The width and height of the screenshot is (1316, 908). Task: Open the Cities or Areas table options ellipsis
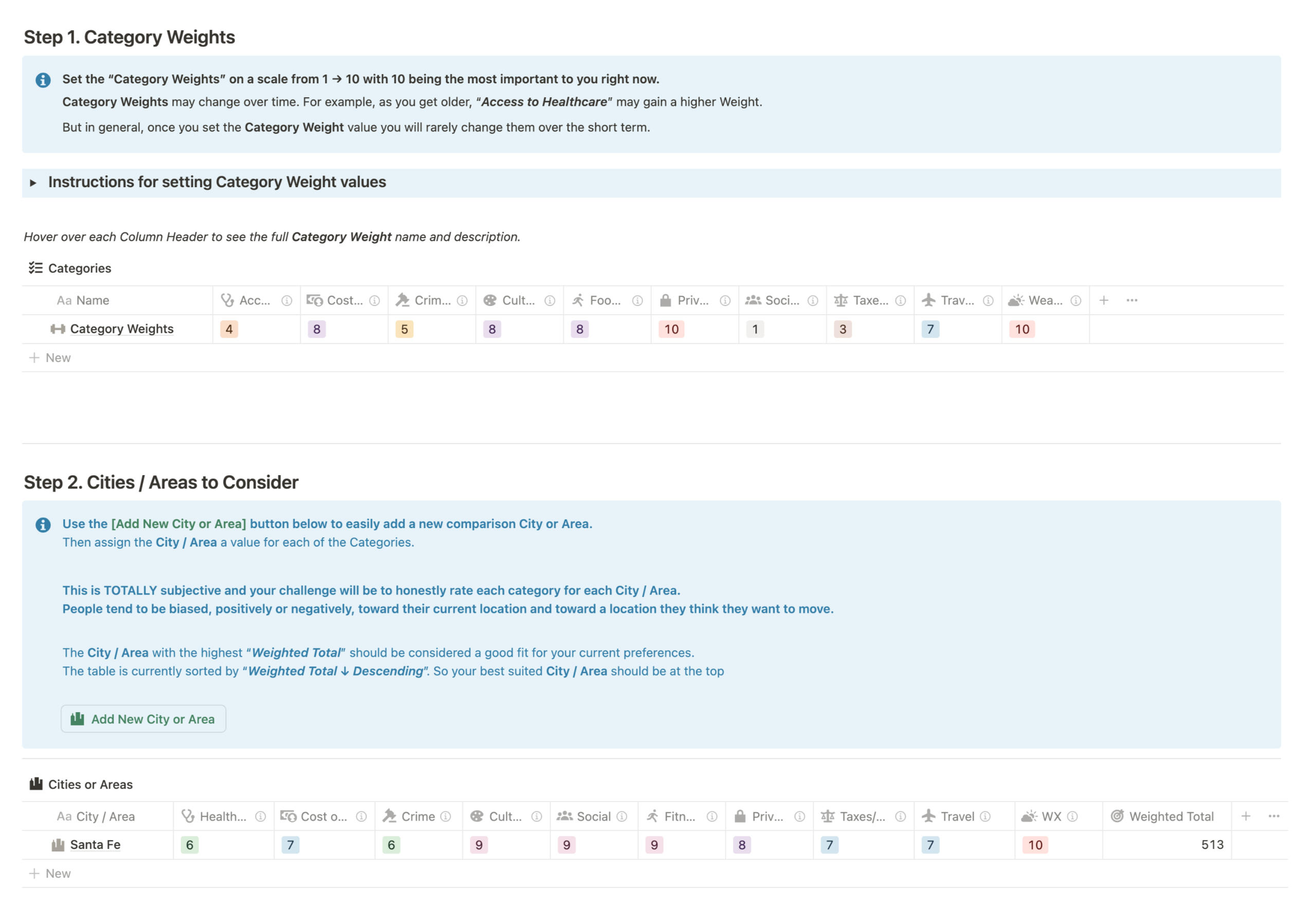pyautogui.click(x=1274, y=816)
